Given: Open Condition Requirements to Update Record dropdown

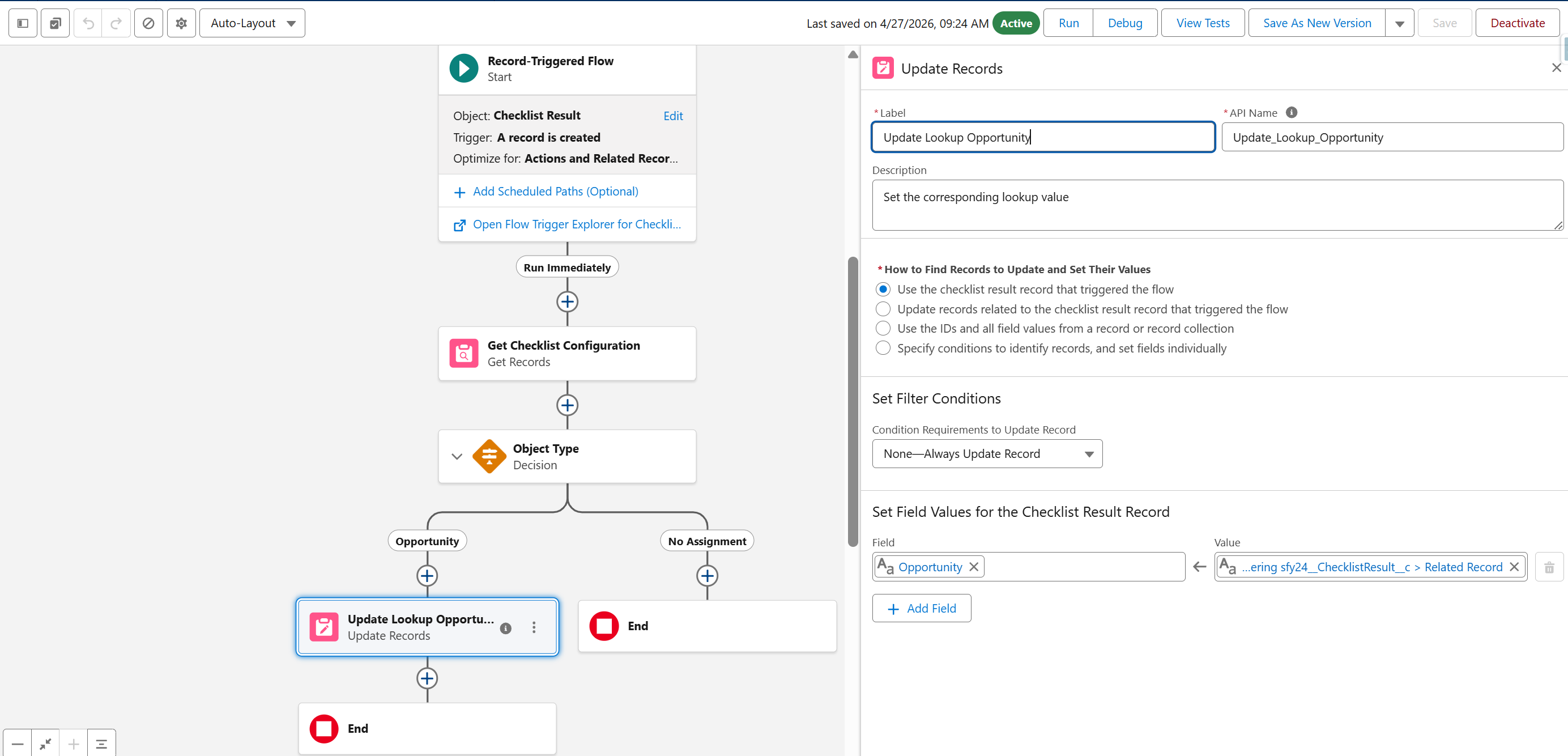Looking at the screenshot, I should point(987,454).
